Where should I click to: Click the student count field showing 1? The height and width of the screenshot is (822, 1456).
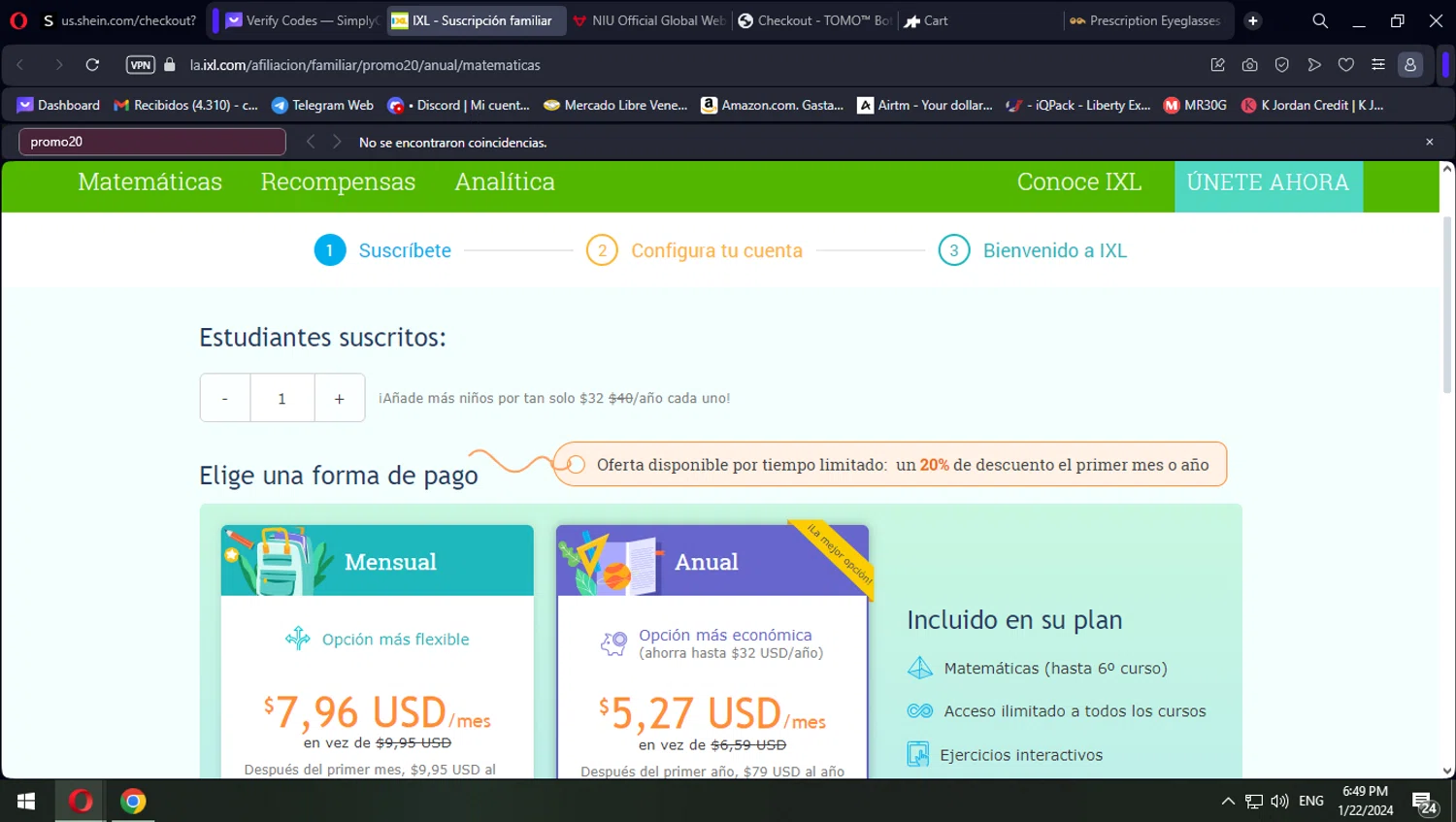click(x=282, y=398)
